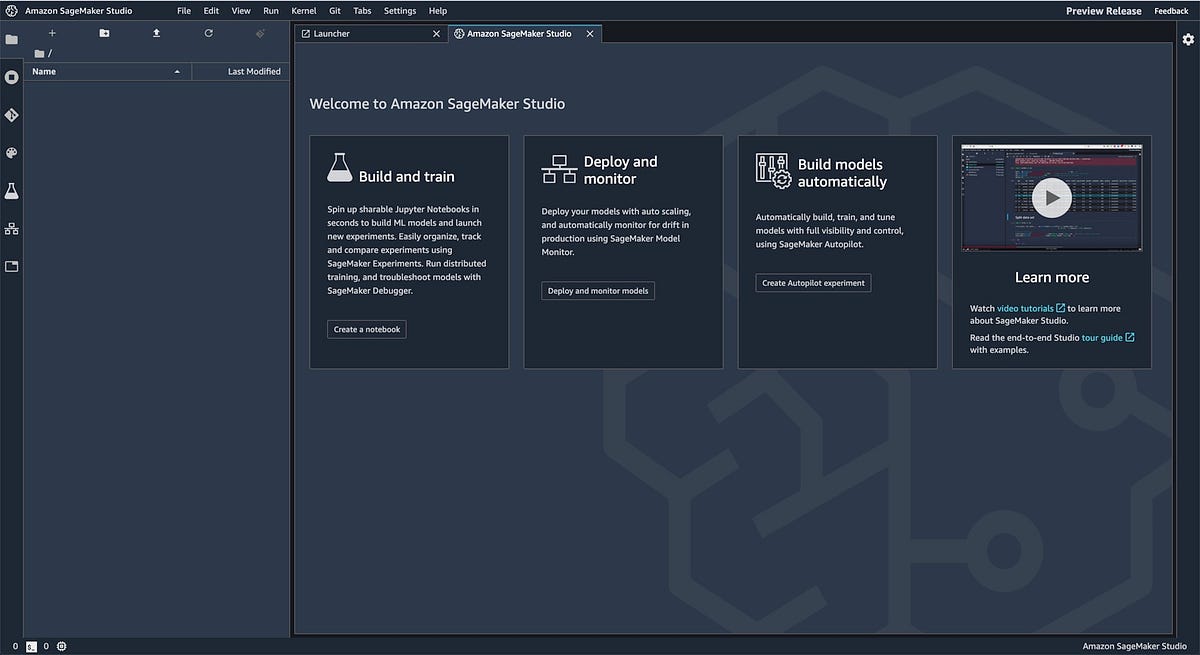Open the Git sidebar panel
Image resolution: width=1200 pixels, height=655 pixels.
pos(11,115)
